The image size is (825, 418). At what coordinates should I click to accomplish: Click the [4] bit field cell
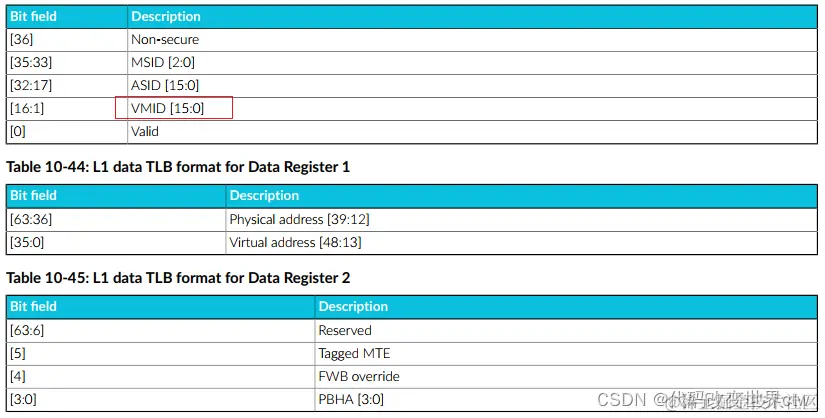click(160, 376)
